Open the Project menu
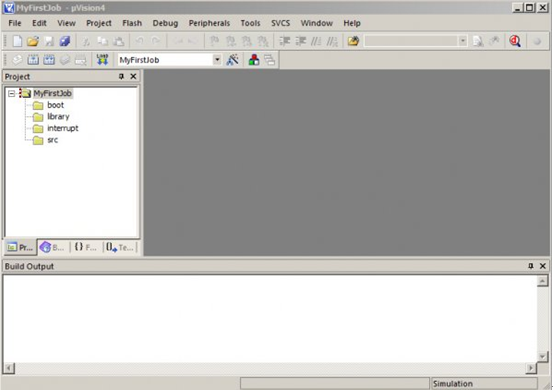The image size is (553, 390). pyautogui.click(x=99, y=23)
